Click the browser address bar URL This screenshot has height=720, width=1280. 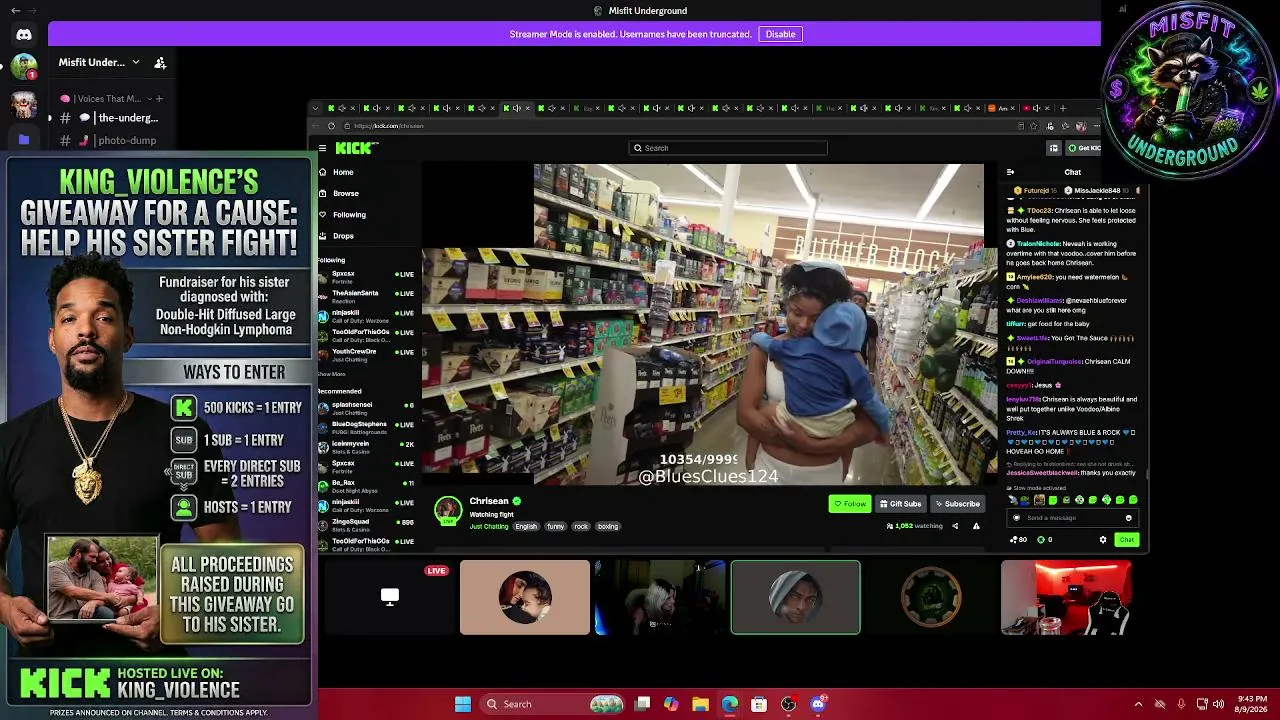coord(389,126)
